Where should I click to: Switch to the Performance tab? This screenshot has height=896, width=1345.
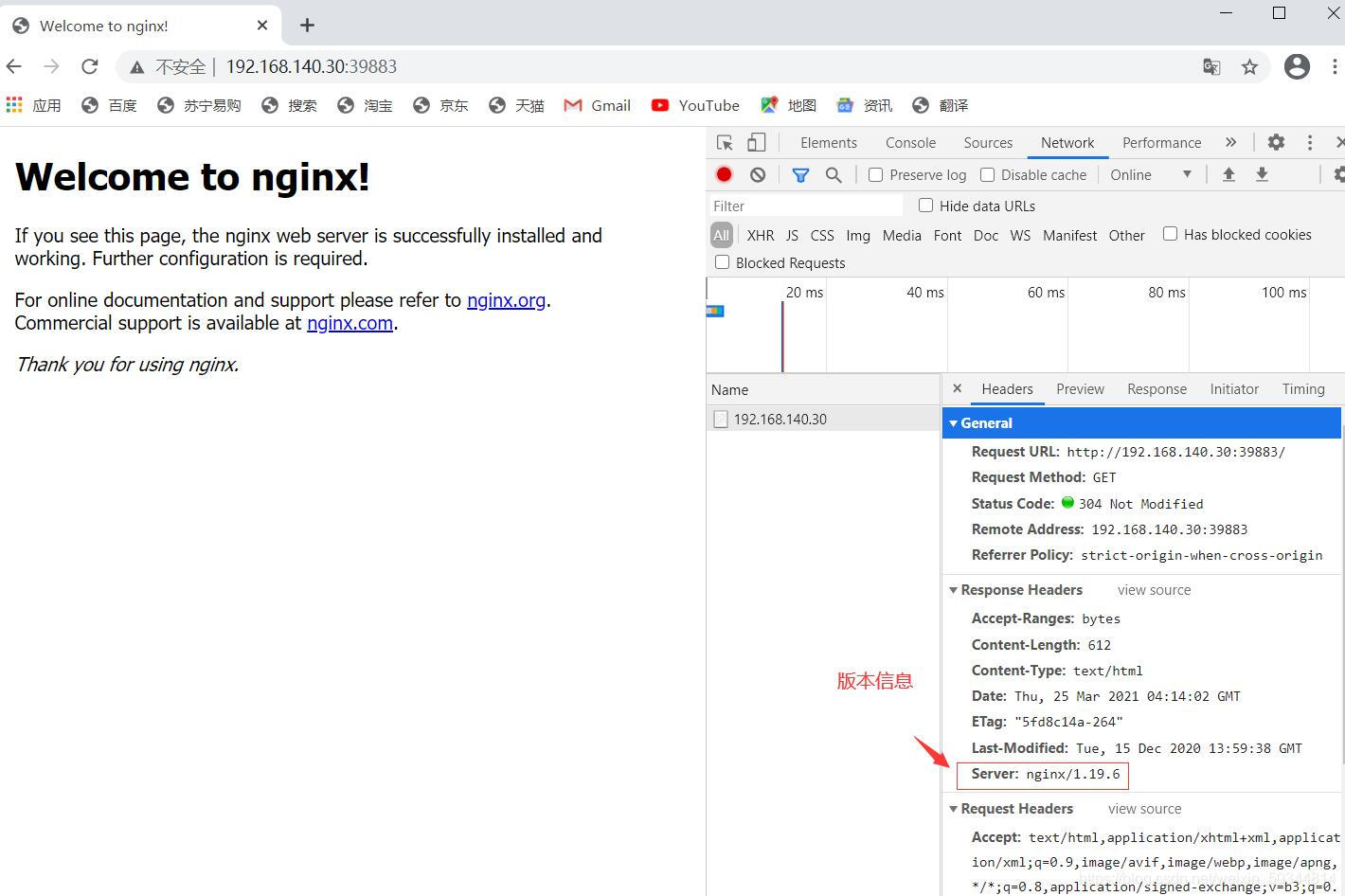pyautogui.click(x=1161, y=142)
